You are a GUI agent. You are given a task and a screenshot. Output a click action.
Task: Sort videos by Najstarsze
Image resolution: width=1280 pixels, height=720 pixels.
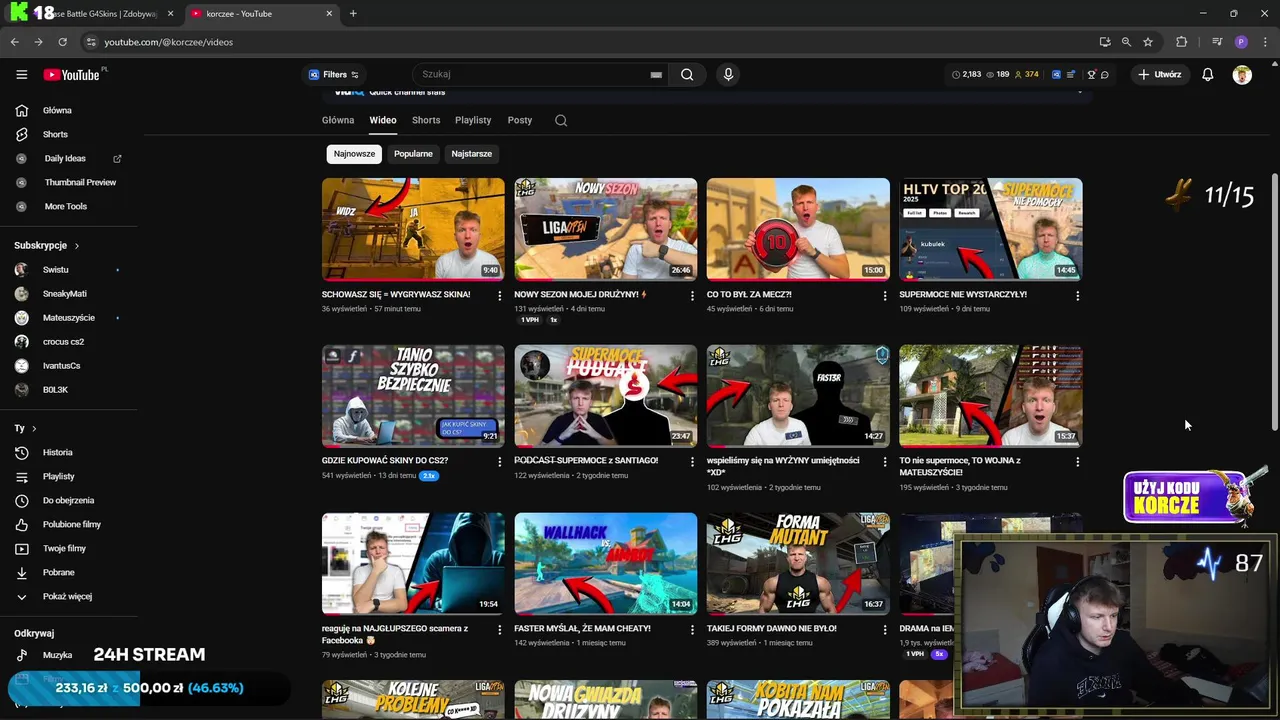click(472, 154)
